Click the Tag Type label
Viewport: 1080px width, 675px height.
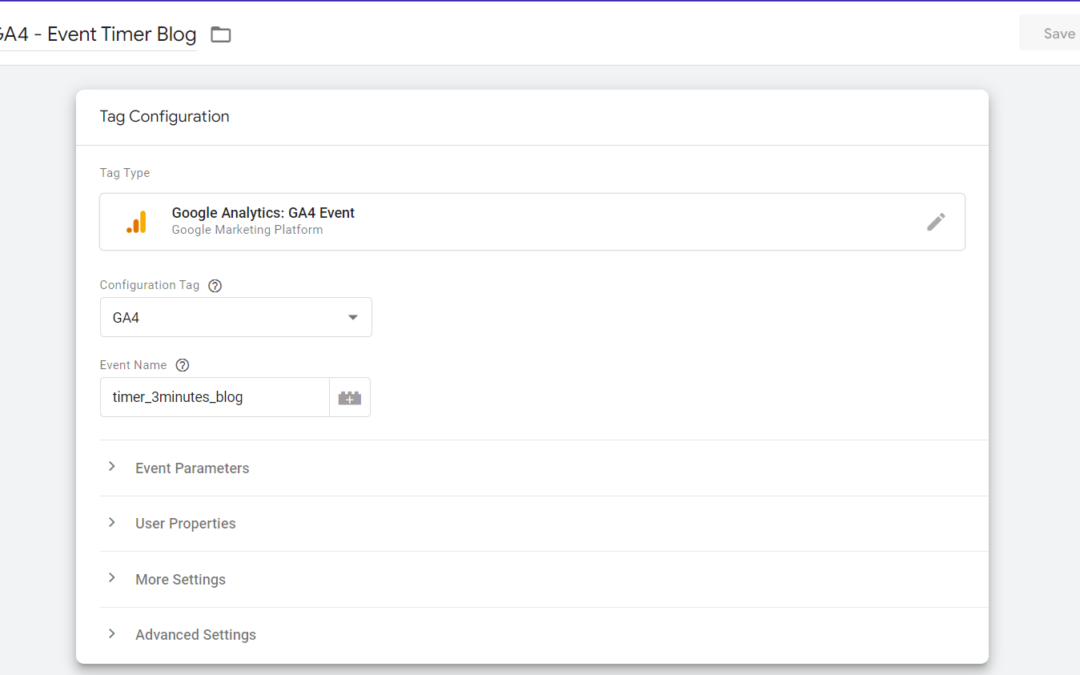[125, 173]
